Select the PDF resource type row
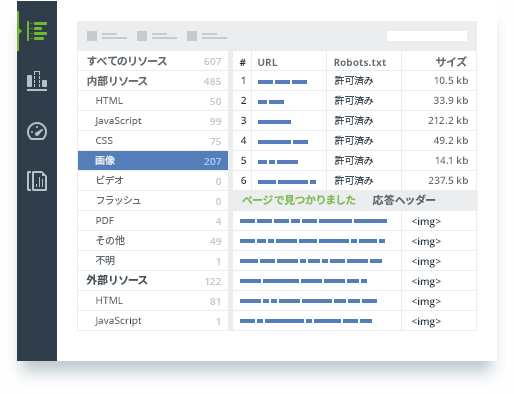Viewport: 514px width, 394px height. click(x=153, y=221)
